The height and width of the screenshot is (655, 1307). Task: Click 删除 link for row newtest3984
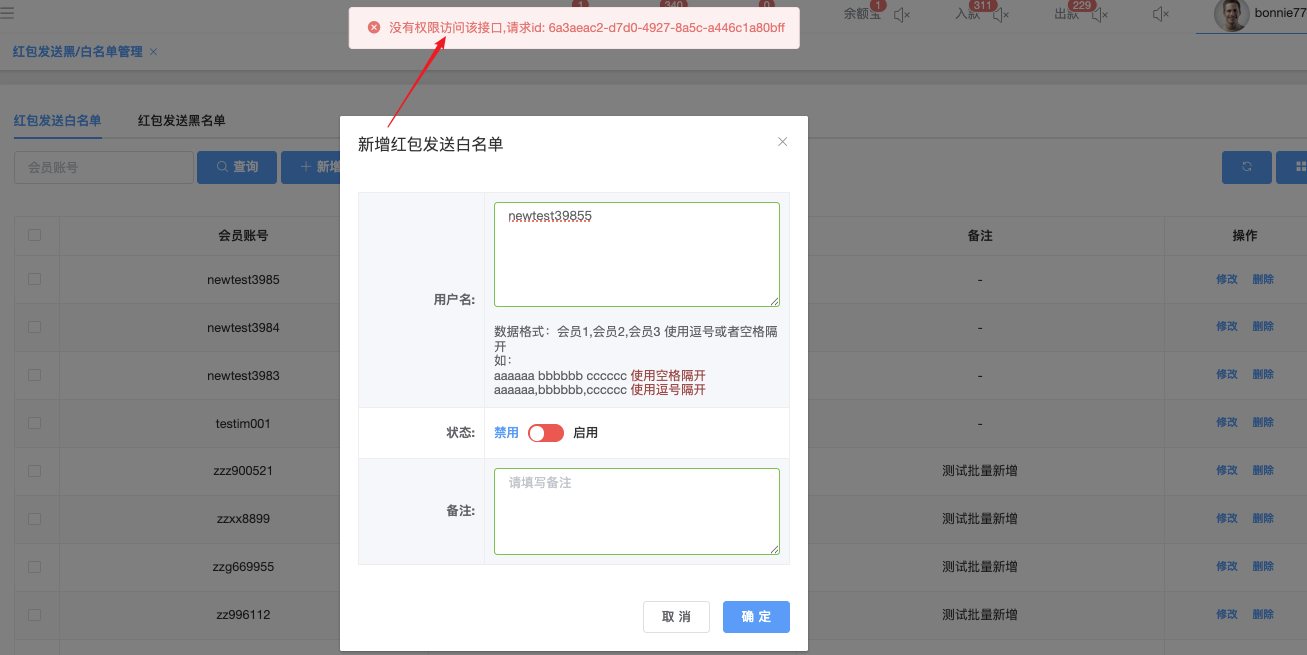click(x=1263, y=327)
